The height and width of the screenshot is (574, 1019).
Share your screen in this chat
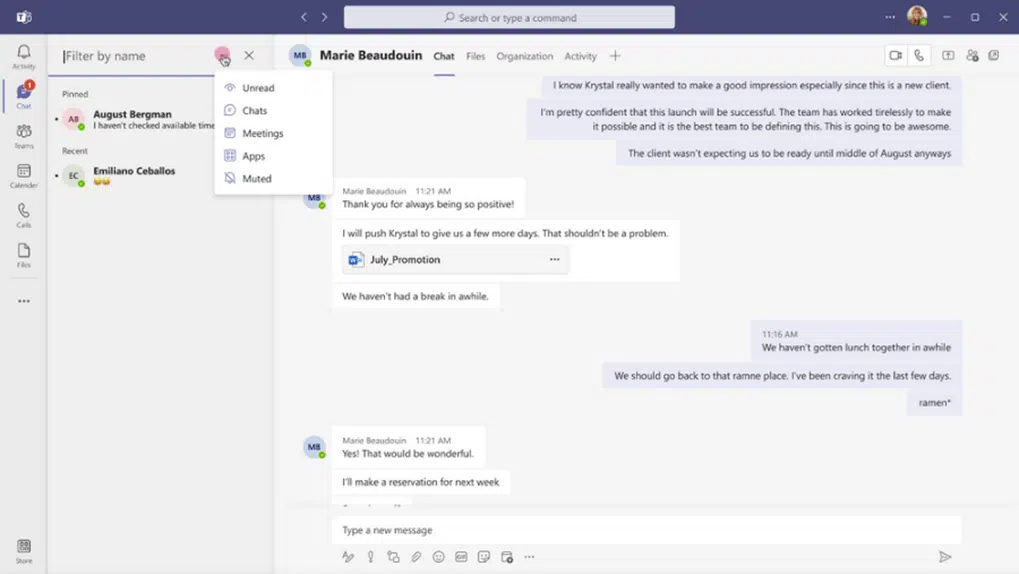click(948, 55)
